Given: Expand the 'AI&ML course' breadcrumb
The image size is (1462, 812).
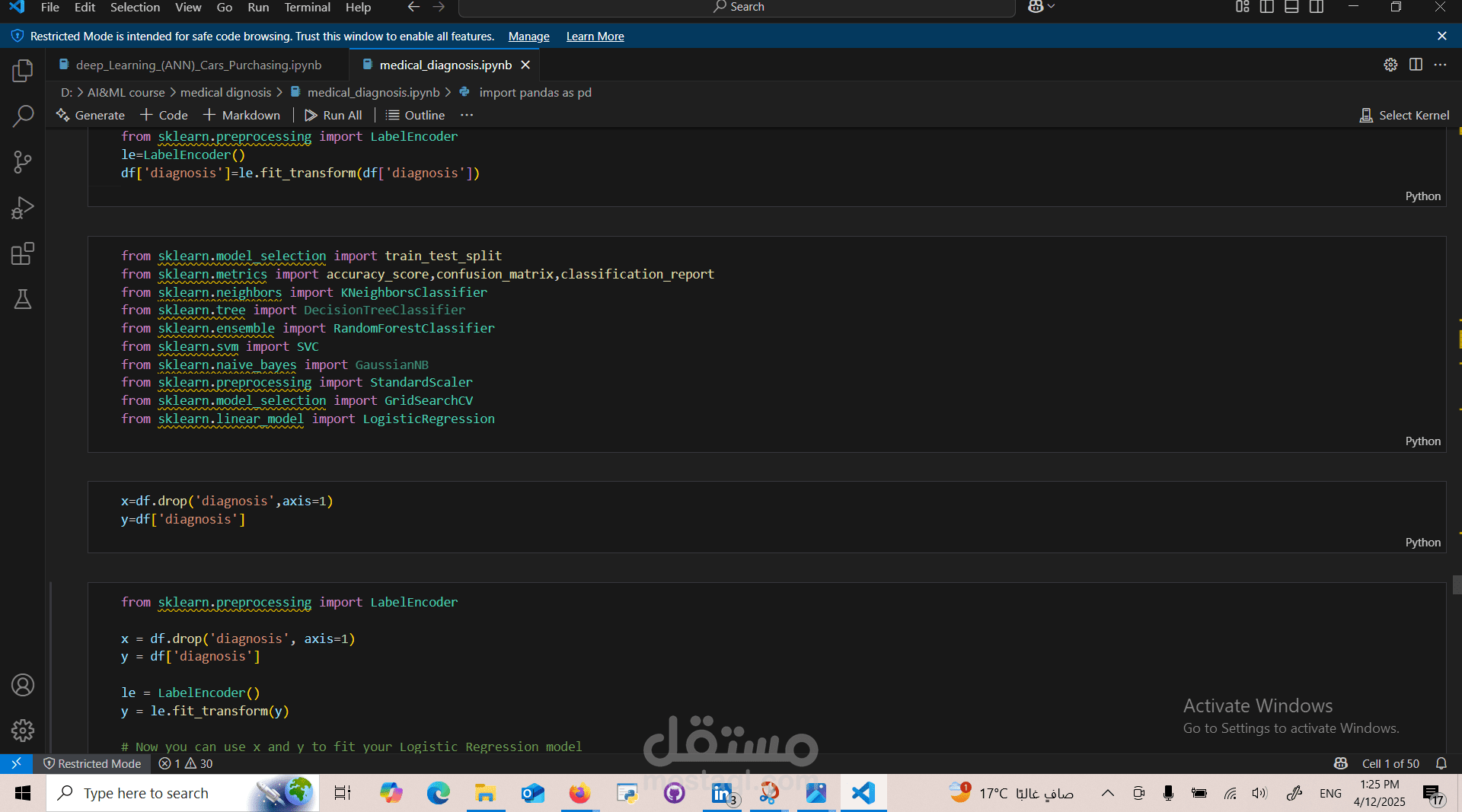Looking at the screenshot, I should click(126, 92).
